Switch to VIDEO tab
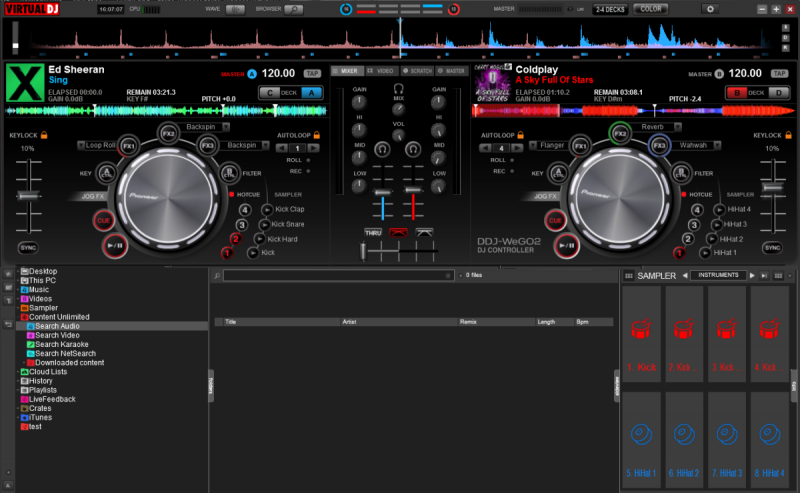800x493 pixels. [x=381, y=71]
